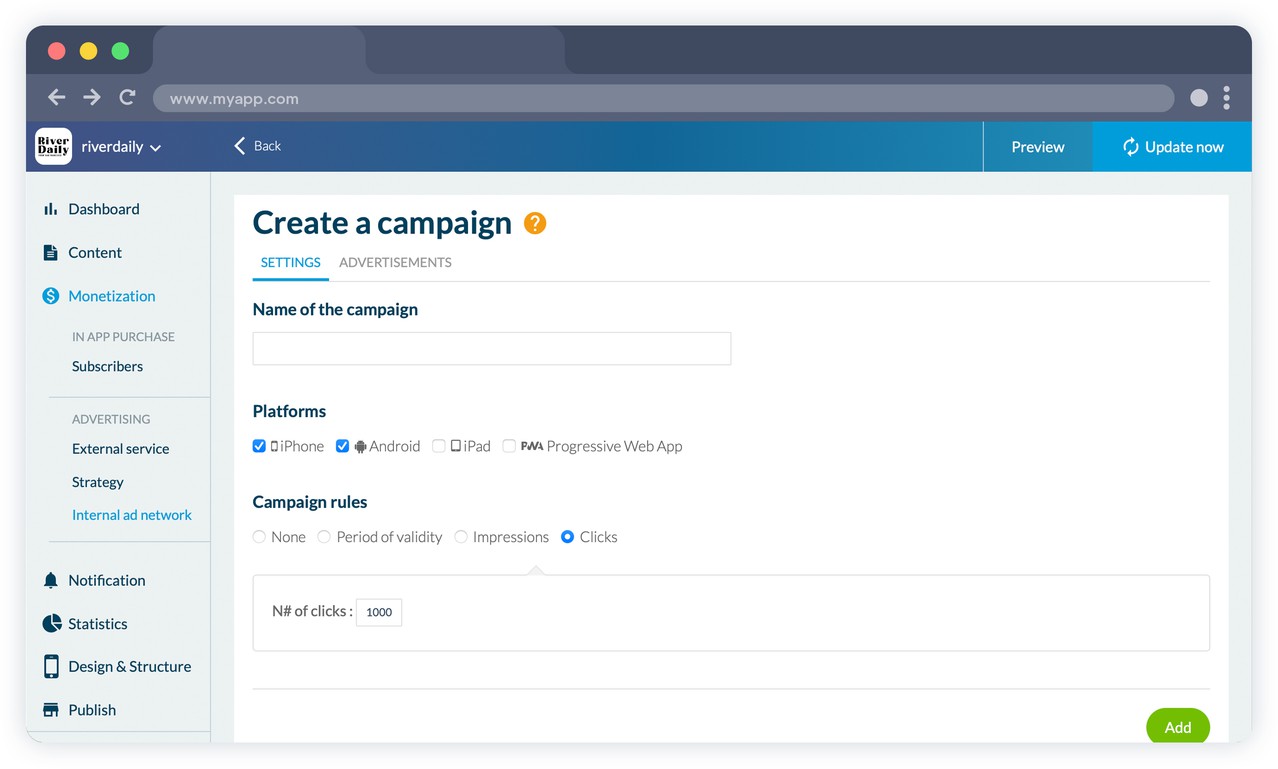Image resolution: width=1278 pixels, height=769 pixels.
Task: Click the Monetization dollar icon
Action: click(x=51, y=296)
